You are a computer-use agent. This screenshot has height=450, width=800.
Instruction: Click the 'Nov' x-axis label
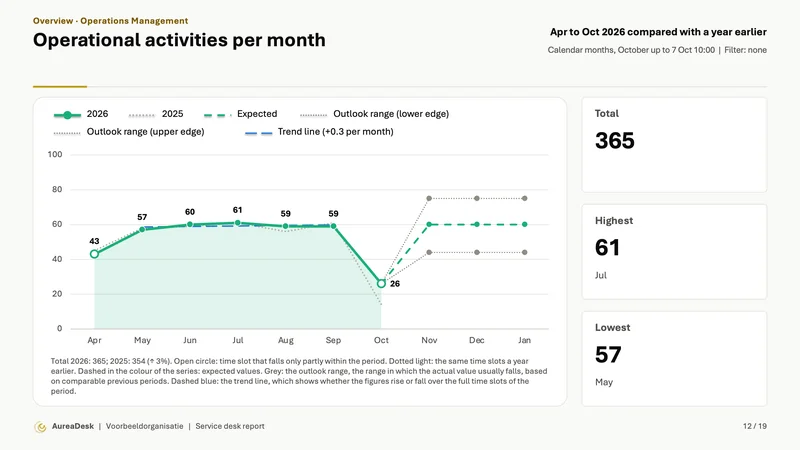pos(429,340)
